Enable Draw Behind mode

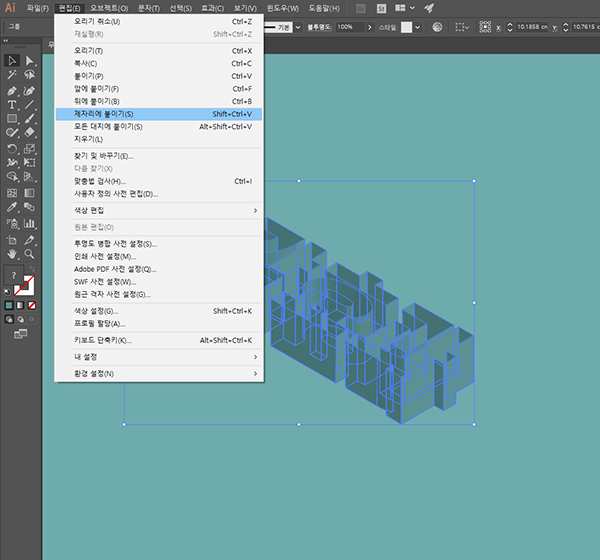(21, 319)
